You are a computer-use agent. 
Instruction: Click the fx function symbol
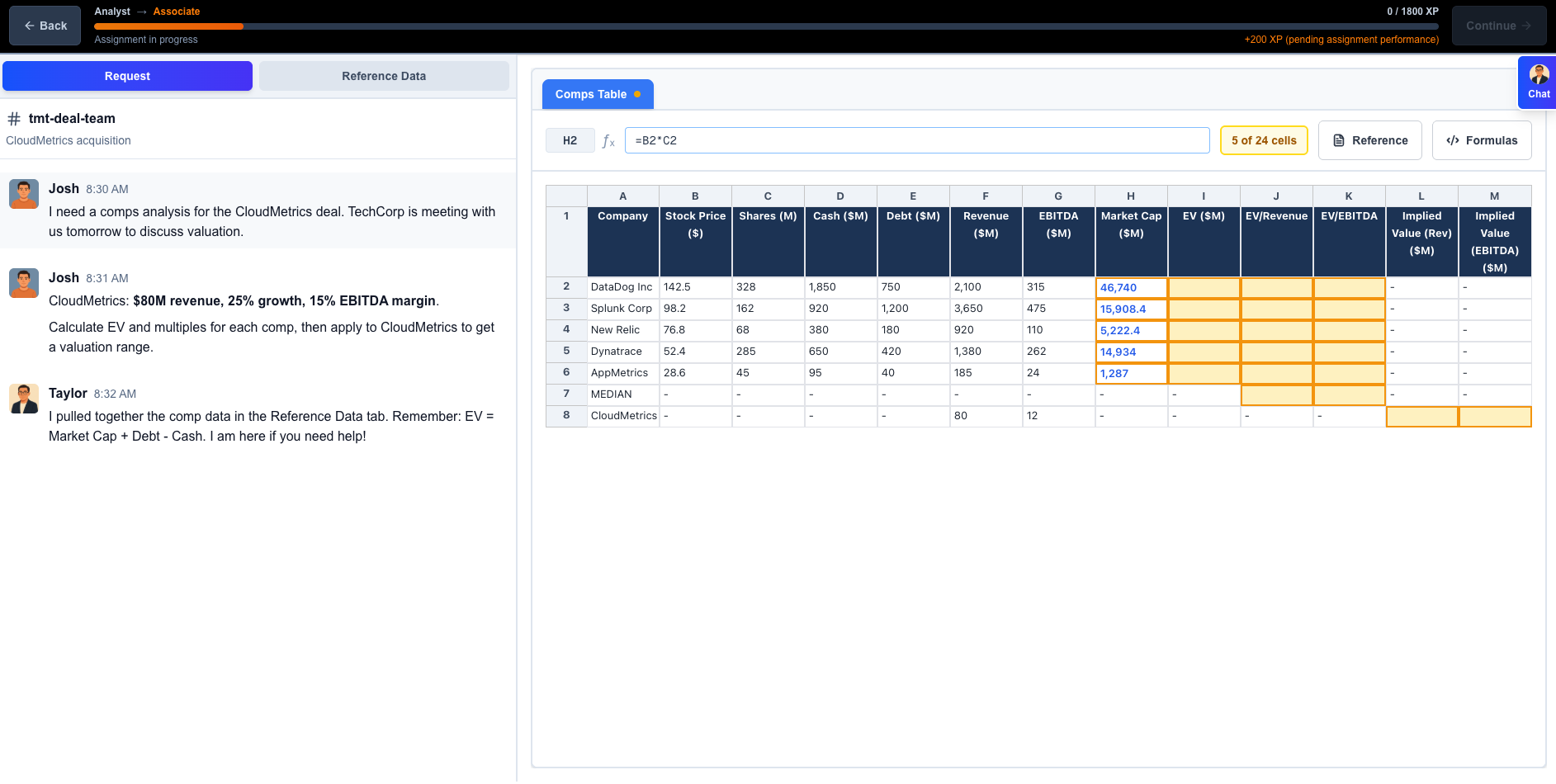pyautogui.click(x=608, y=141)
